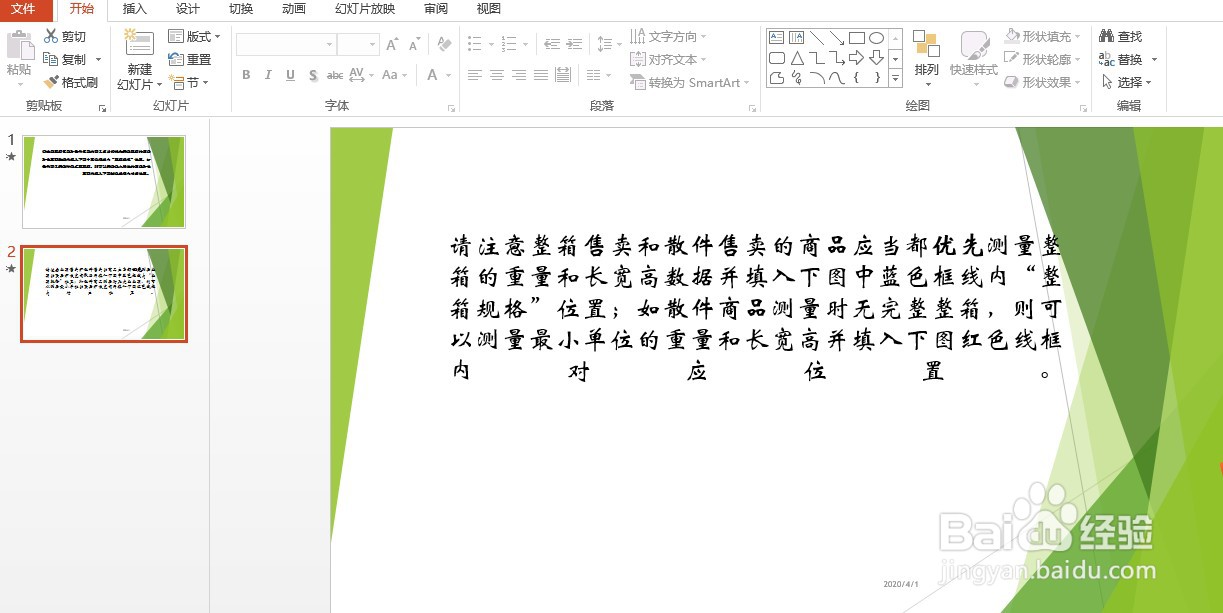This screenshot has height=613, width=1223.
Task: Switch to the Slide Show (幻灯片放映) tab
Action: (x=364, y=9)
